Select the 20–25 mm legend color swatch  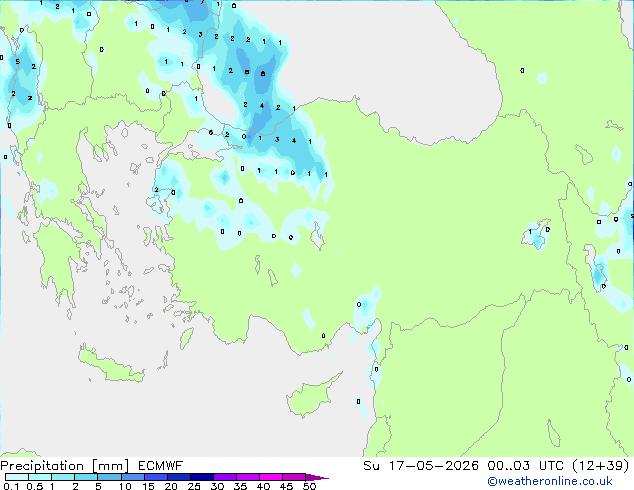point(178,477)
